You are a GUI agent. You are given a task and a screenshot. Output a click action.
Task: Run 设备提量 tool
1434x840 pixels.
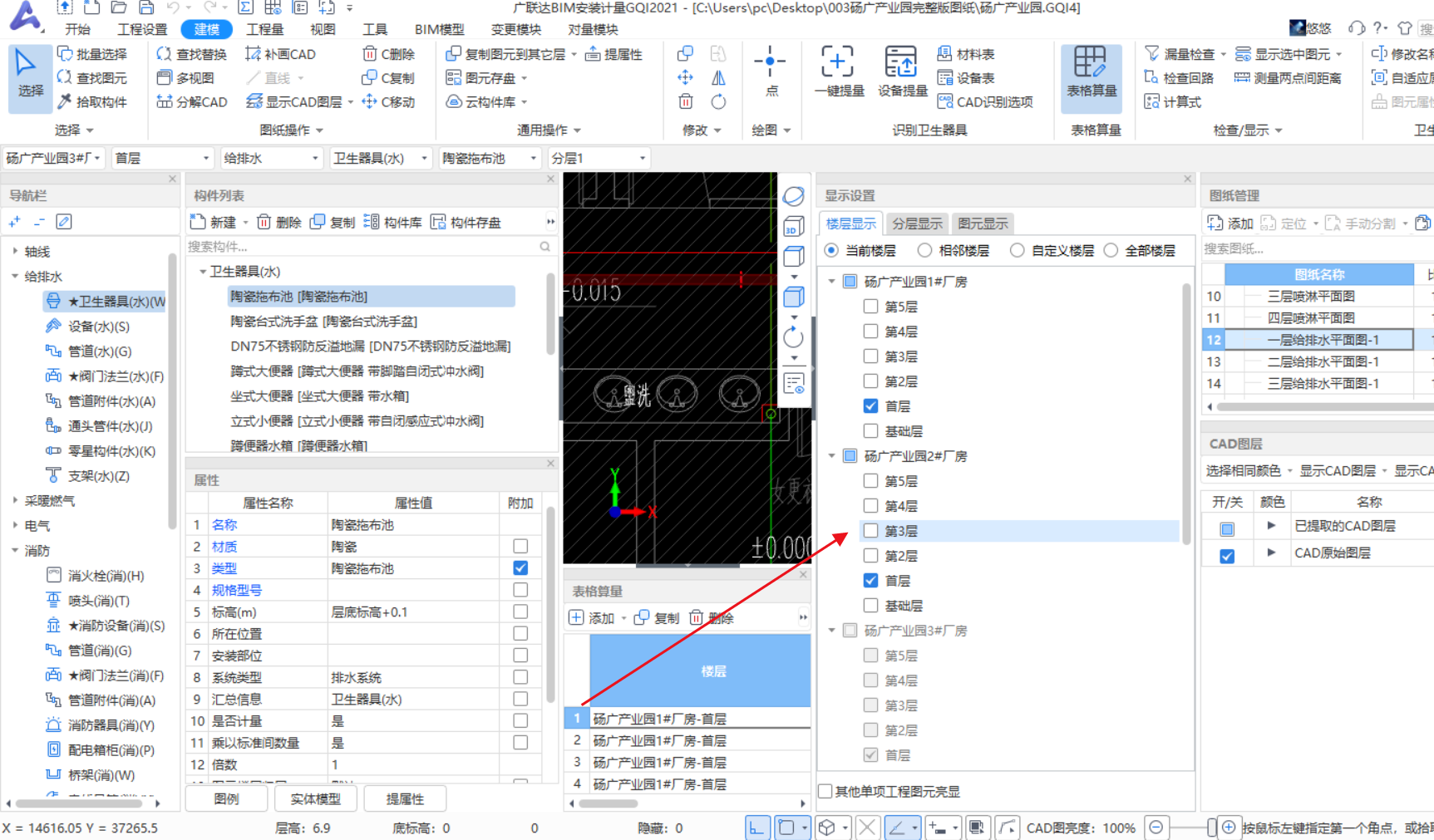[902, 72]
